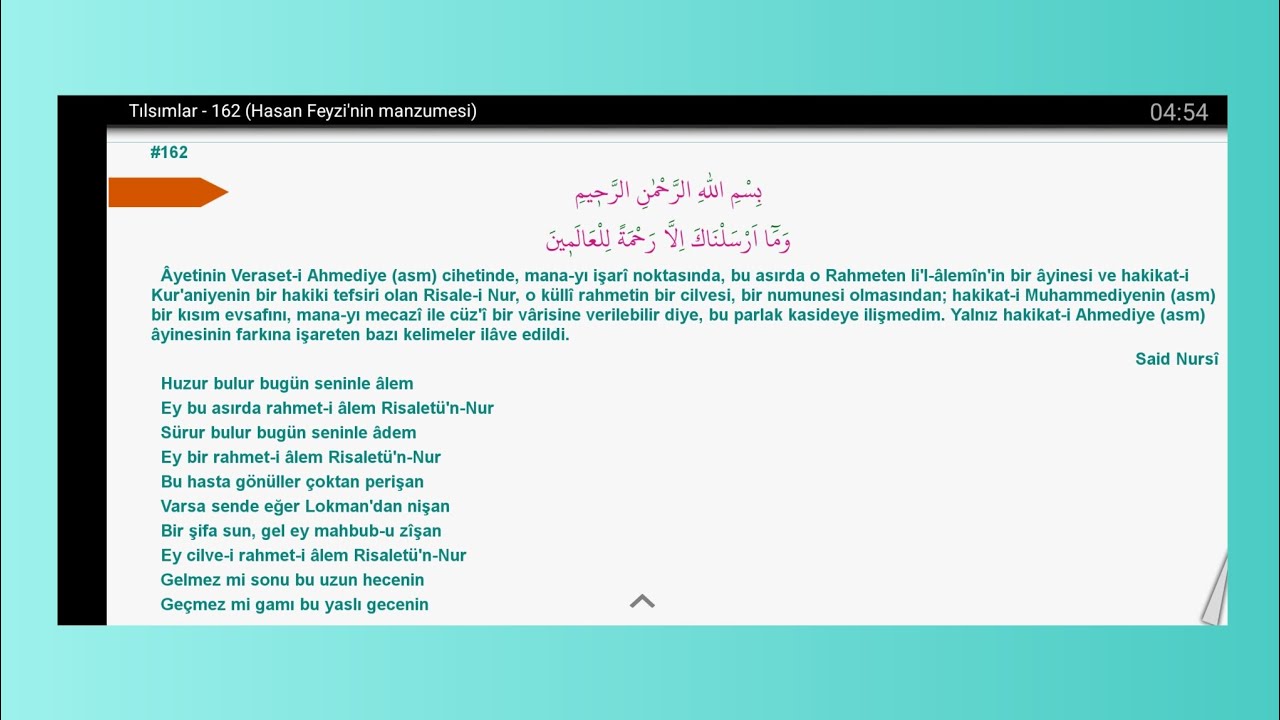Tap paragraph line starting 'Âyetinin Veraset-i Ahmediye'
The width and height of the screenshot is (1280, 720).
pos(674,275)
